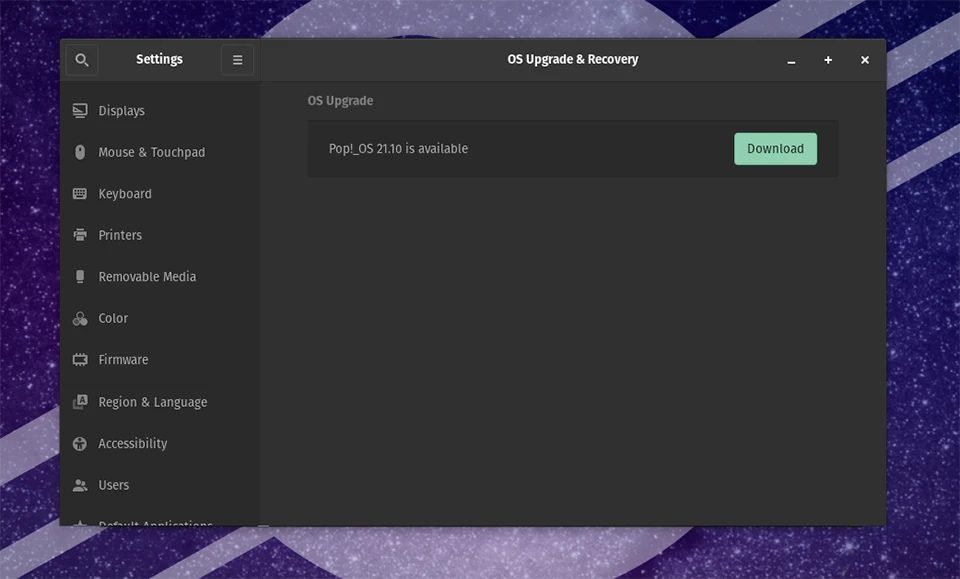The image size is (960, 579).
Task: Close the Settings window
Action: [x=864, y=60]
